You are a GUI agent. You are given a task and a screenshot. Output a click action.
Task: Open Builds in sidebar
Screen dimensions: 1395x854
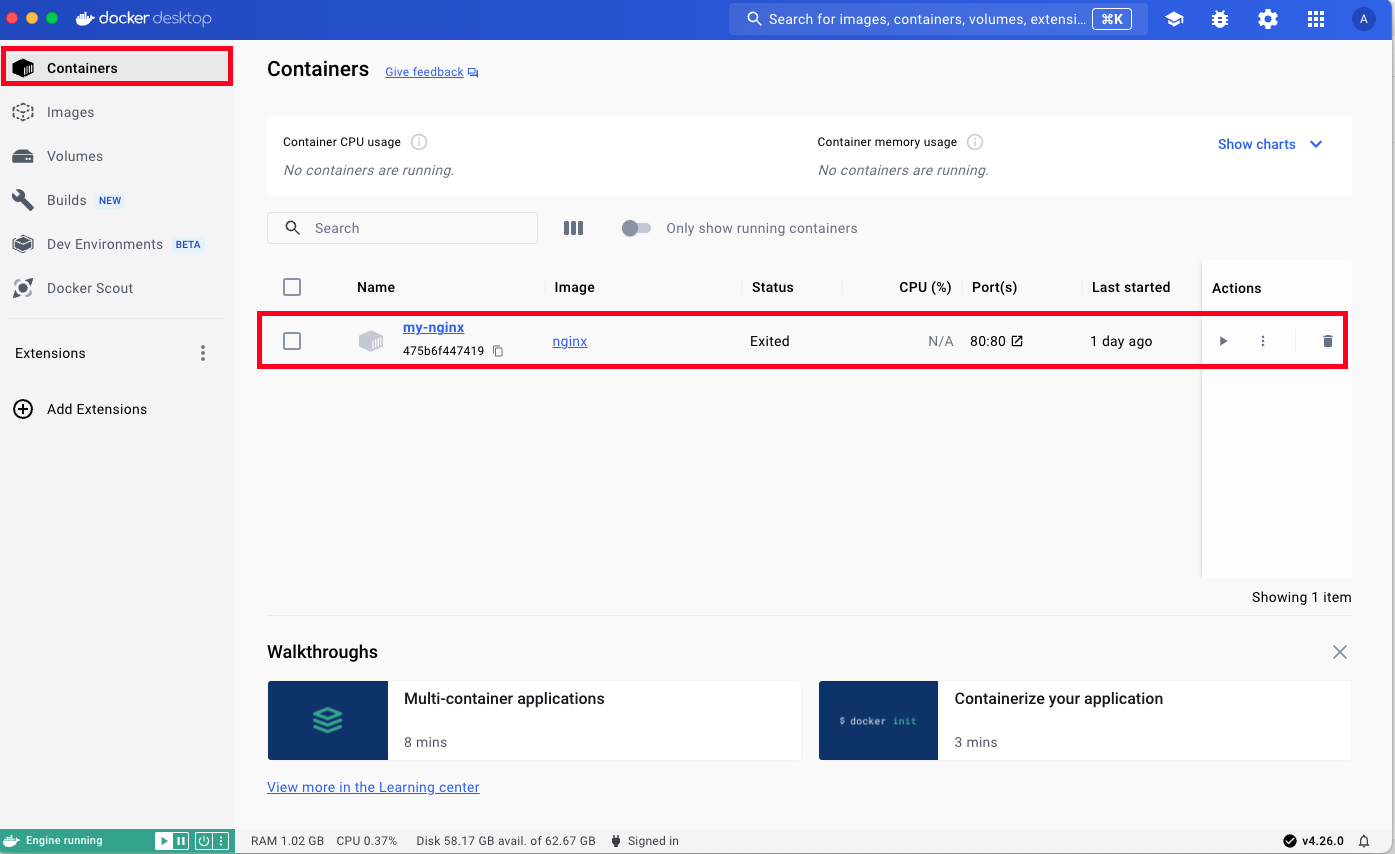point(118,200)
